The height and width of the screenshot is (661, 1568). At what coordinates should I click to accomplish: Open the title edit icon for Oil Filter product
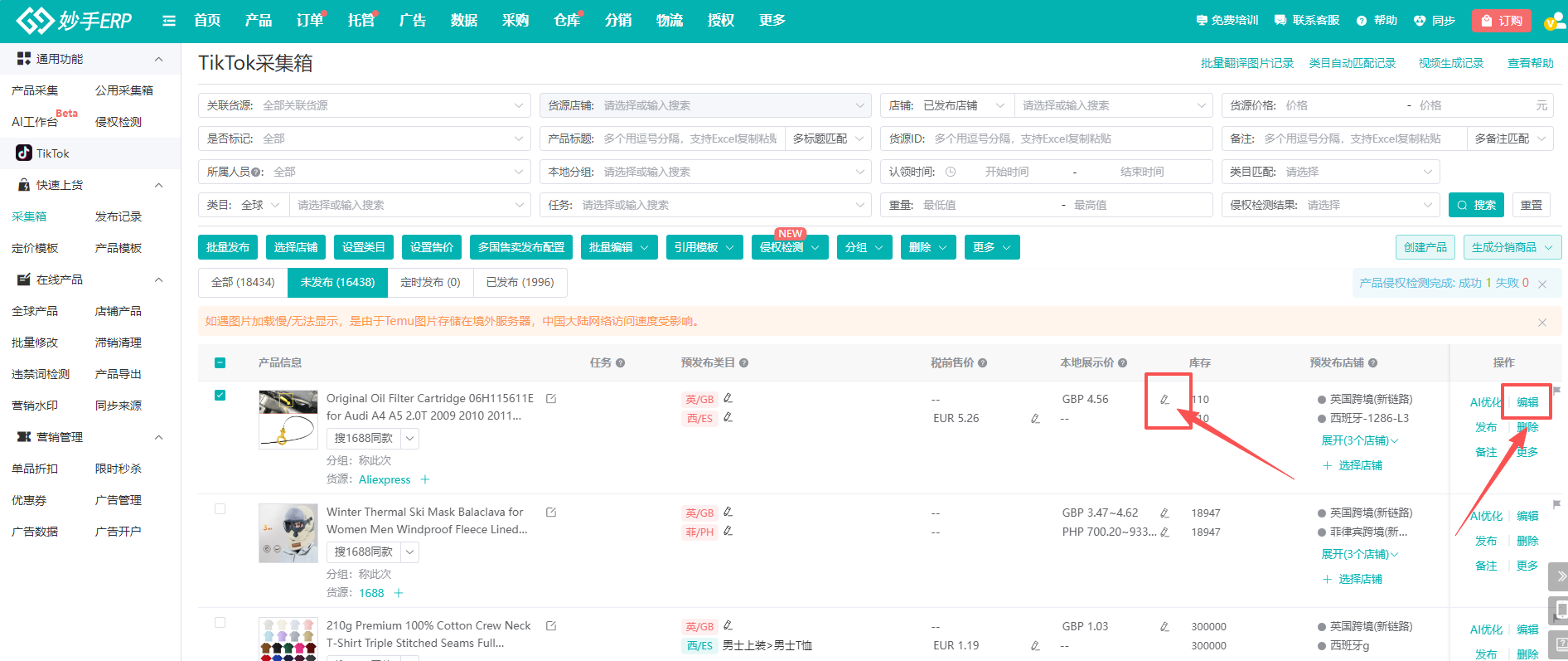(x=551, y=399)
